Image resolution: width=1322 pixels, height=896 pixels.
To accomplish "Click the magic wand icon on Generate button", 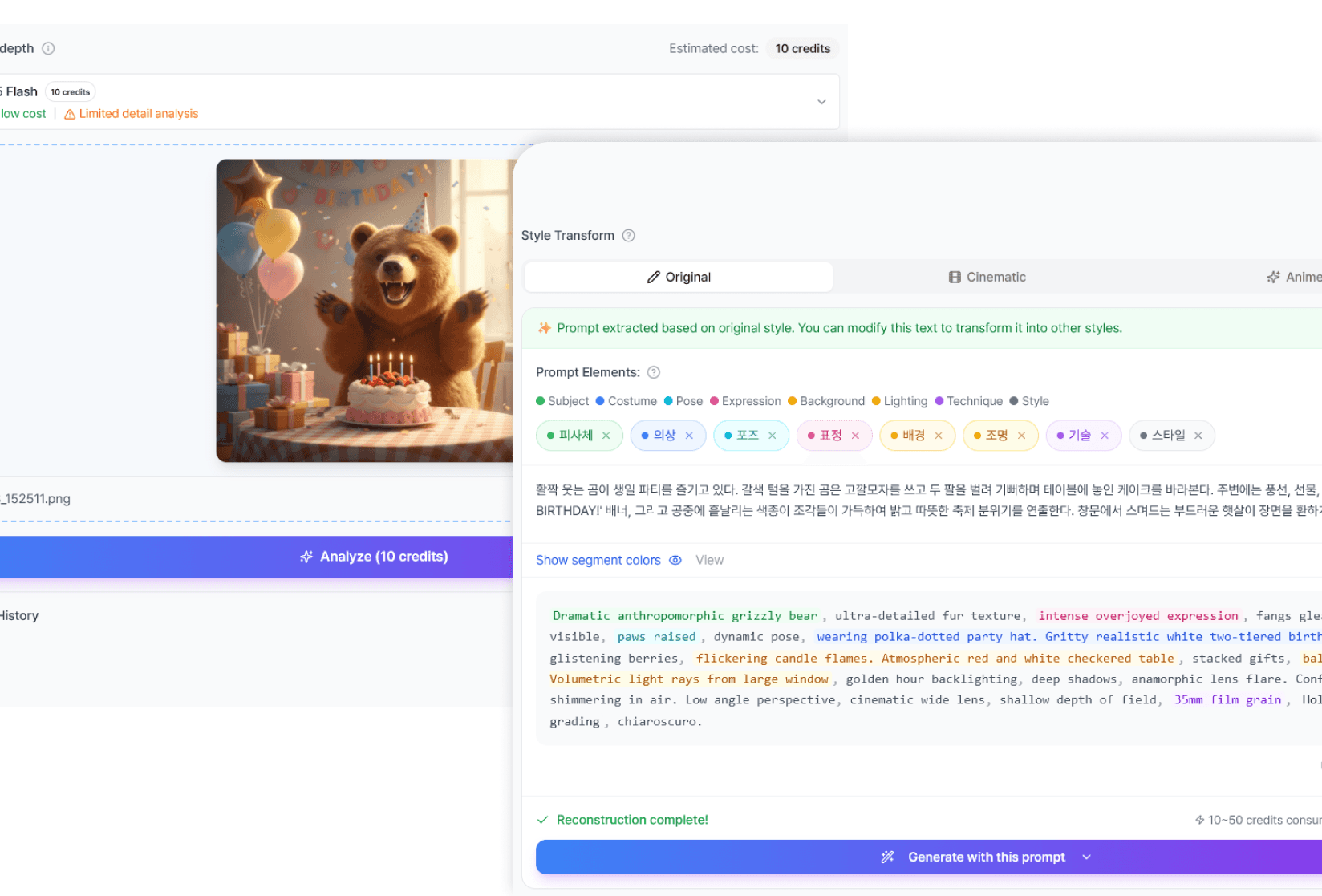I will coord(887,857).
